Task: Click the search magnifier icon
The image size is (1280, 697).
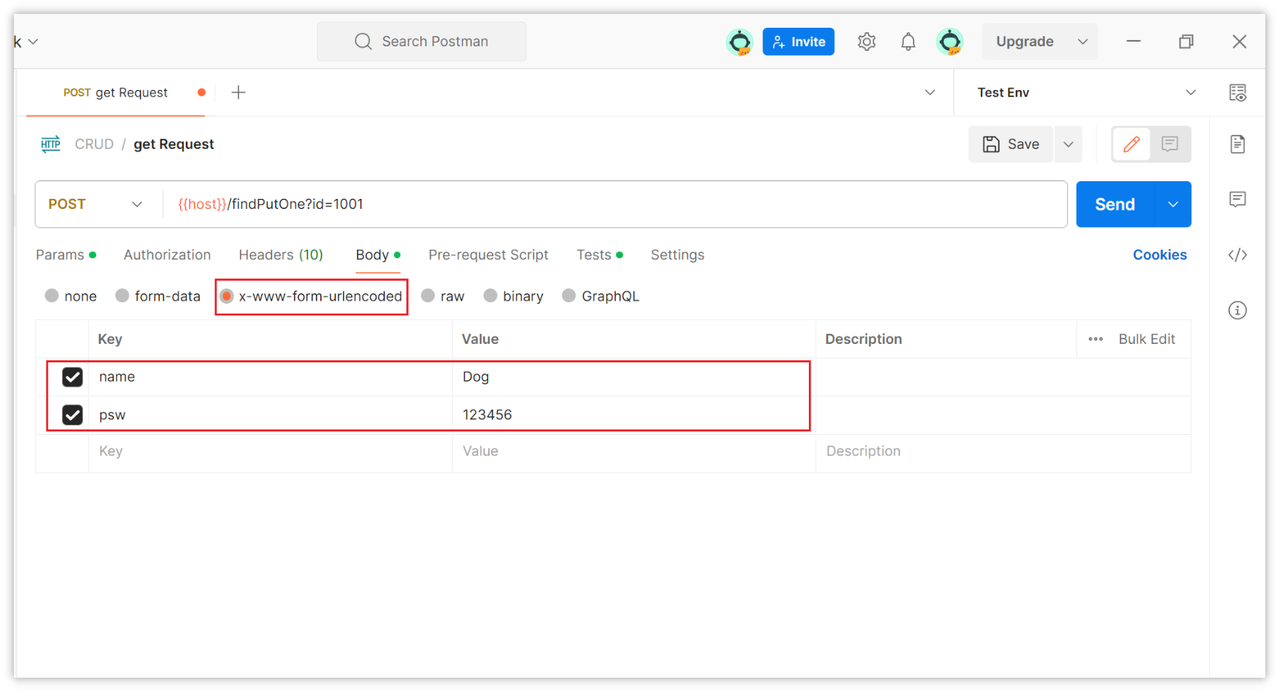Action: (x=363, y=42)
